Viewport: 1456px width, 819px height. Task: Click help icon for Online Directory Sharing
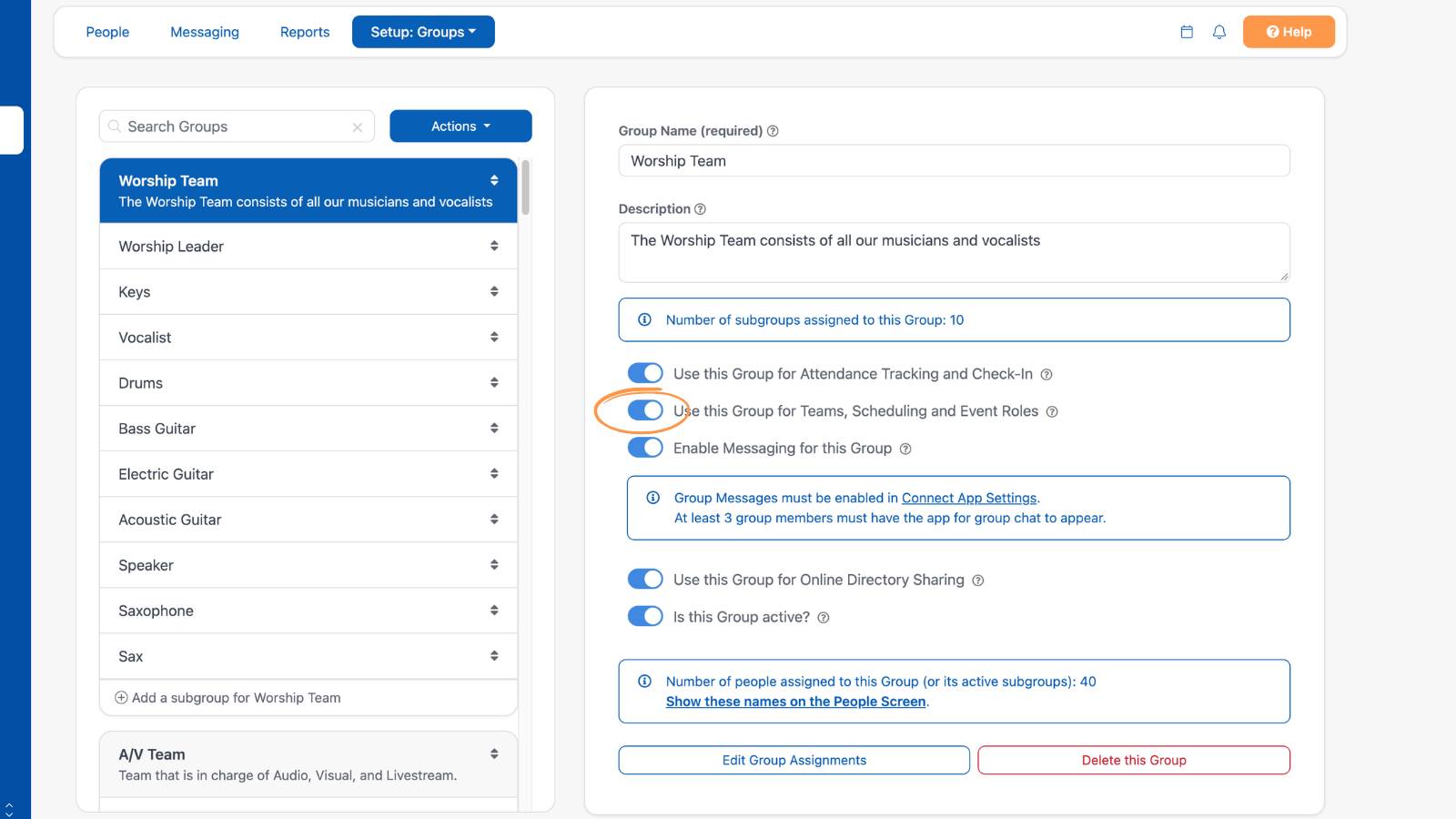tap(978, 581)
